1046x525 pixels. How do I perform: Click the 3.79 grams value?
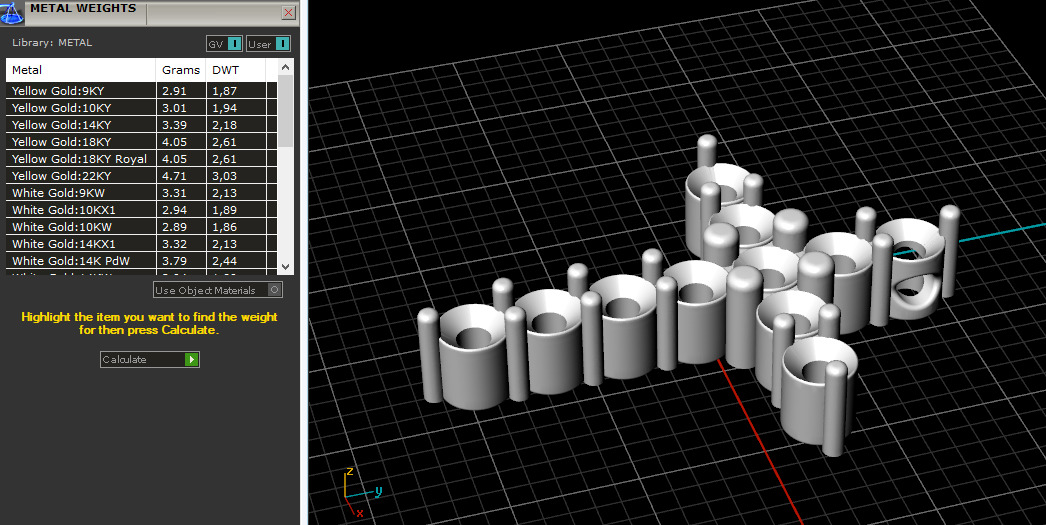pos(174,261)
